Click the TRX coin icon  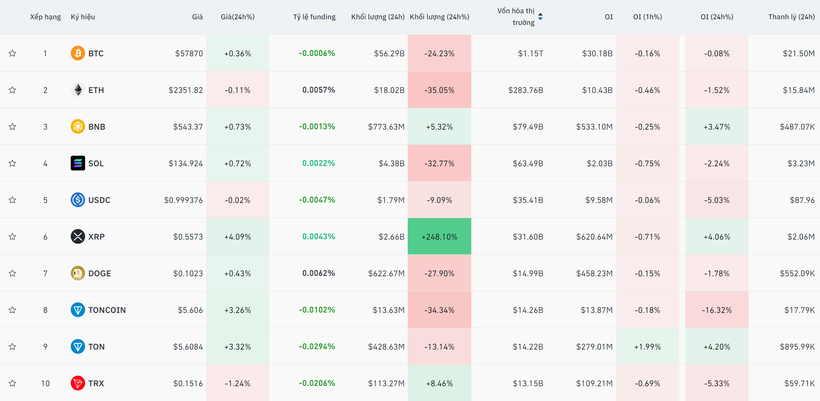pyautogui.click(x=77, y=383)
